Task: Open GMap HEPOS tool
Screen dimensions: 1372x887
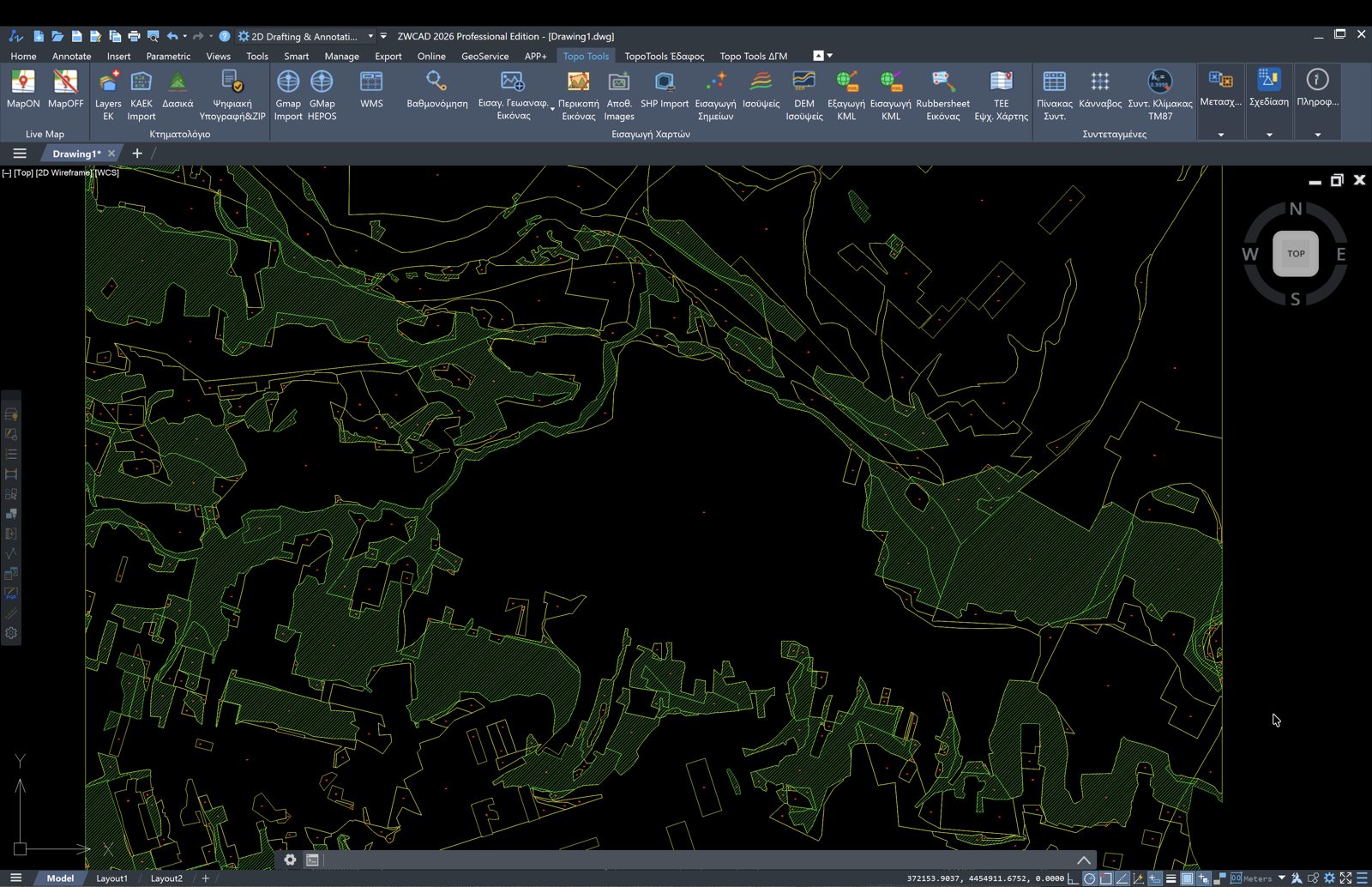Action: pos(322,95)
